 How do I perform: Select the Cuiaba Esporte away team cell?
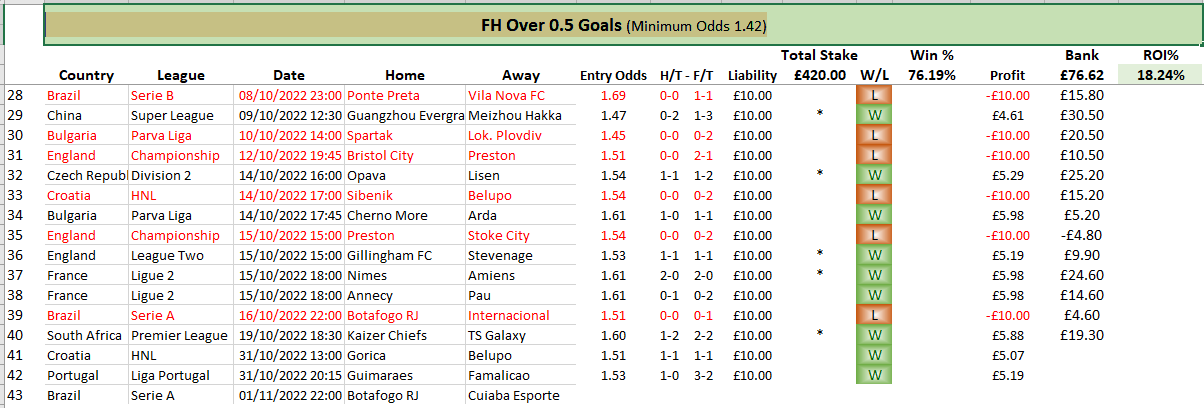[x=513, y=395]
